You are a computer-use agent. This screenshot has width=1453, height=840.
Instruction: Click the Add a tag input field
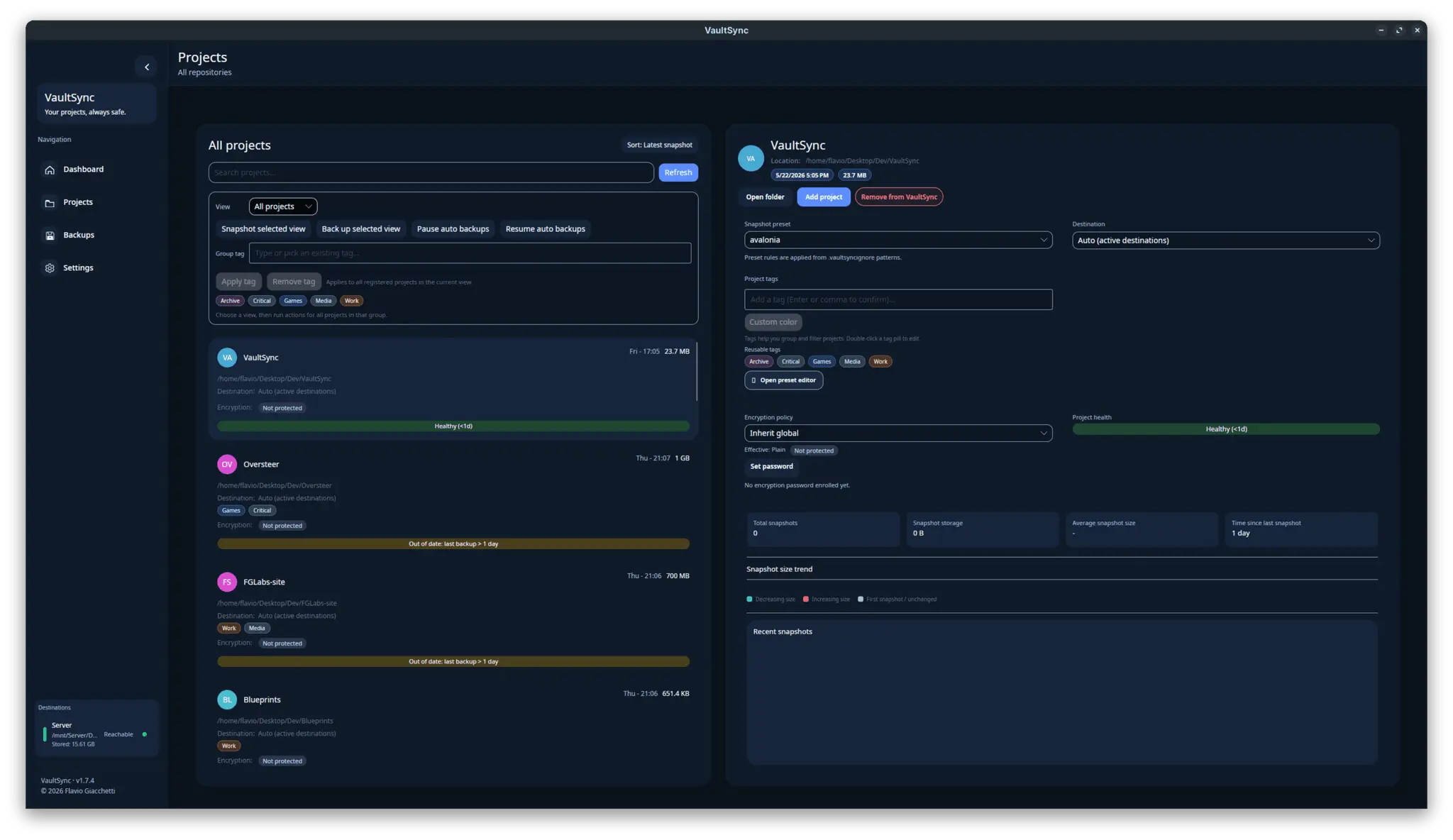(898, 299)
